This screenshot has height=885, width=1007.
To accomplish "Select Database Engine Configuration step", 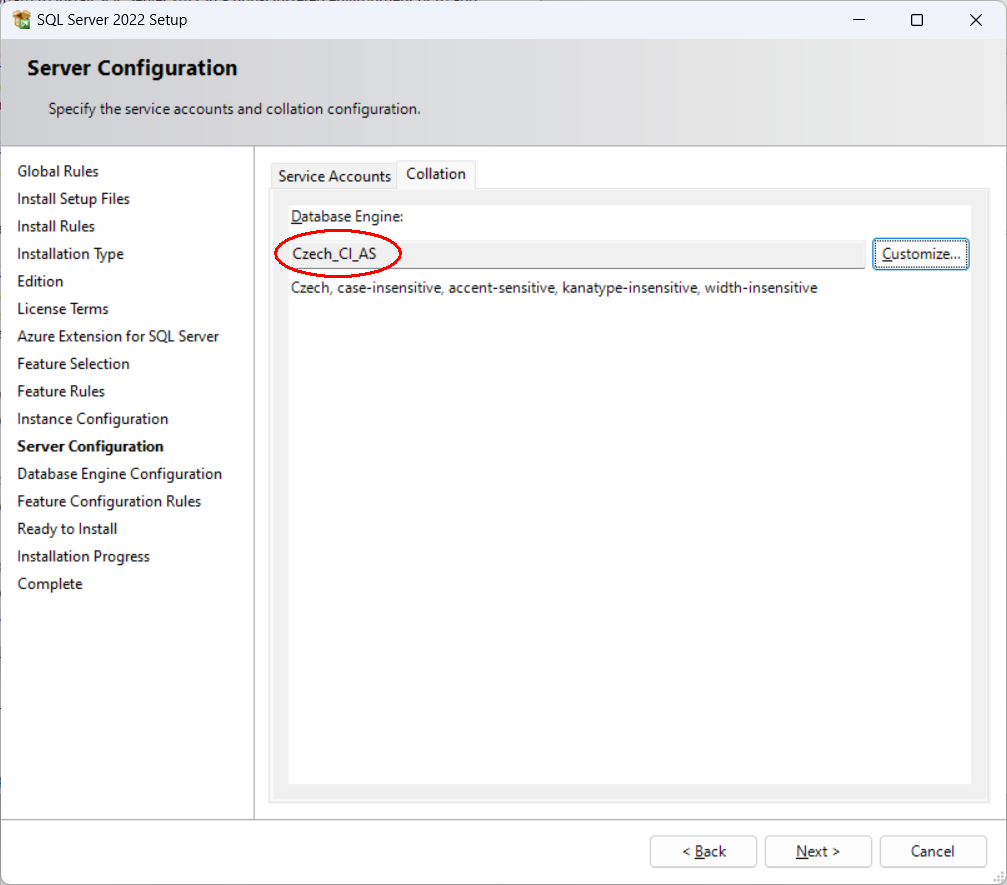I will click(119, 474).
